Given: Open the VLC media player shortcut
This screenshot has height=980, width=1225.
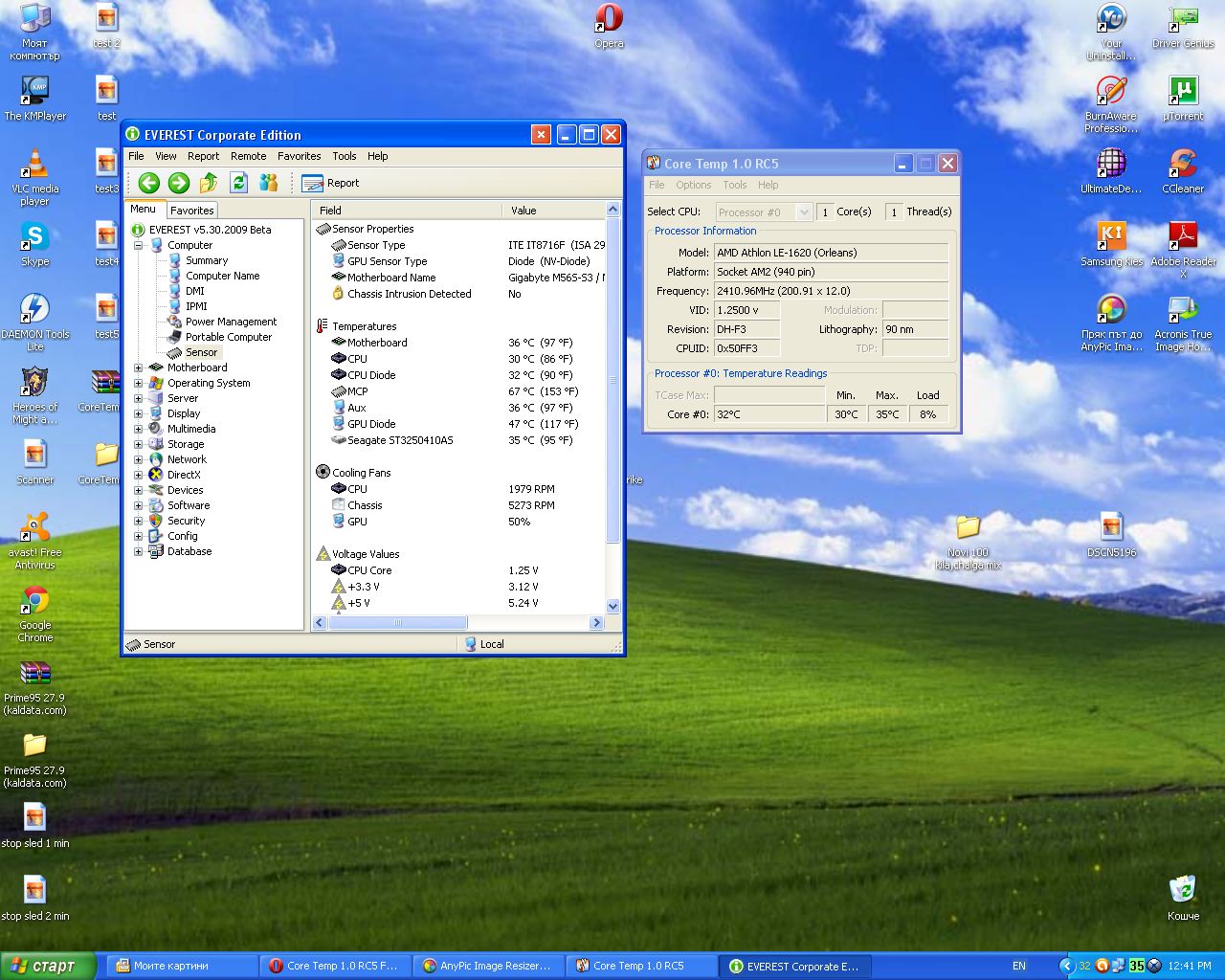Looking at the screenshot, I should pyautogui.click(x=35, y=166).
